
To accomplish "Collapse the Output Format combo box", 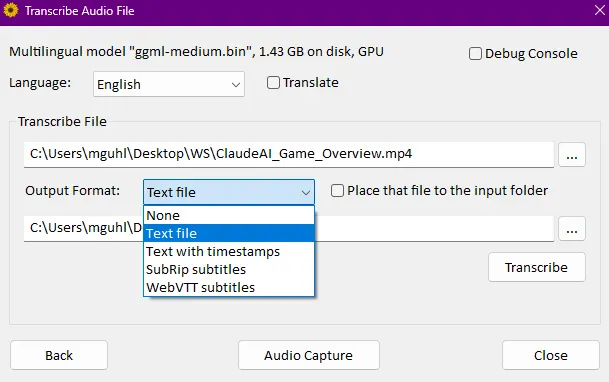I will click(229, 192).
